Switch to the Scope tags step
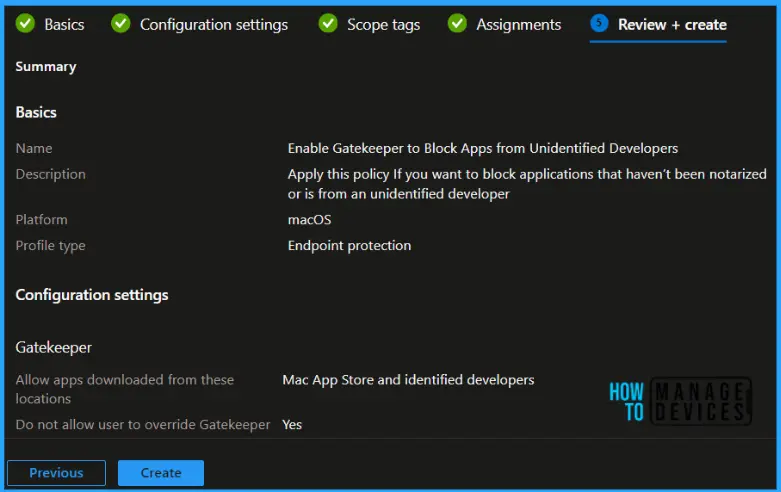This screenshot has height=492, width=781. [x=384, y=24]
